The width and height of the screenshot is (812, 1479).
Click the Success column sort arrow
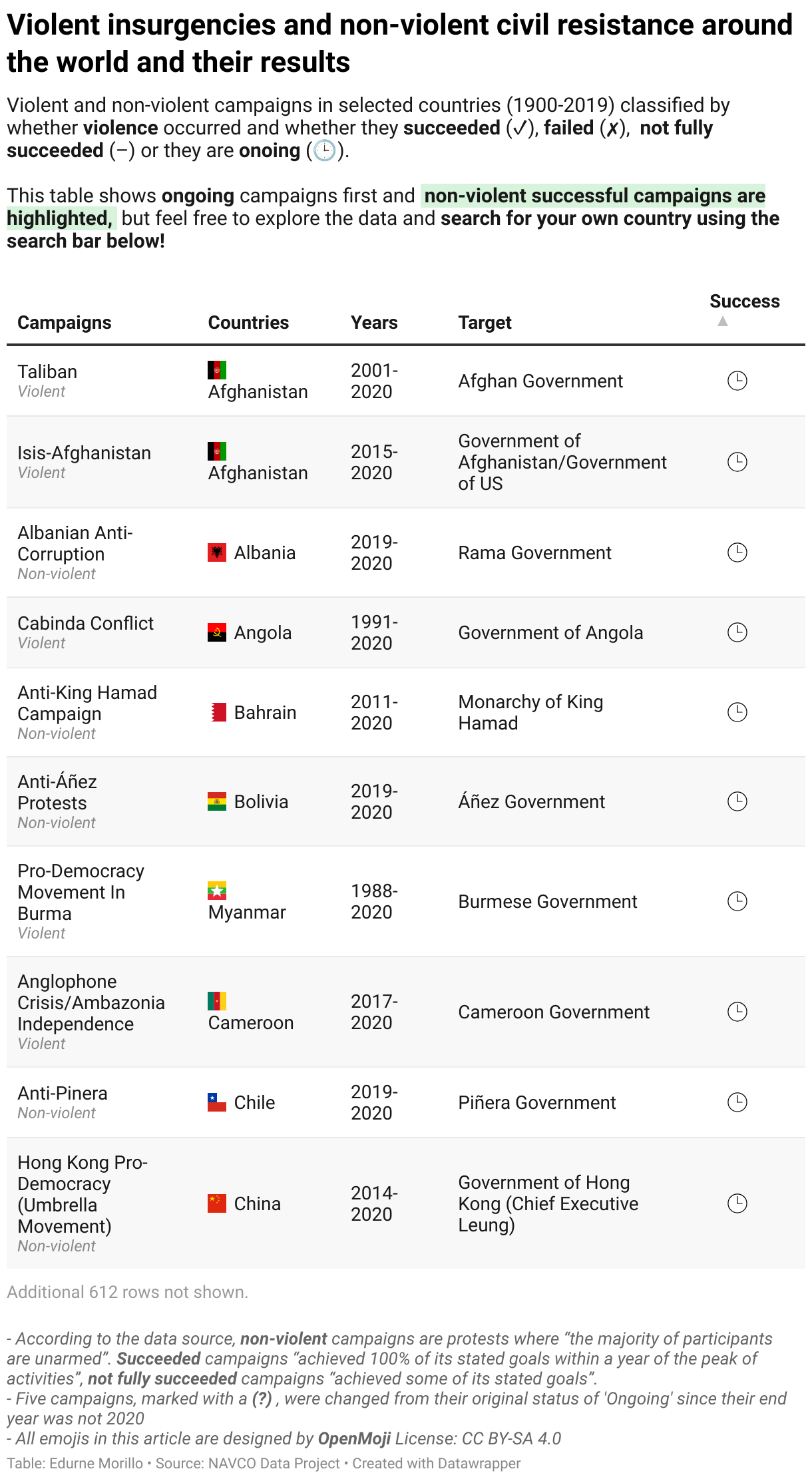(x=722, y=321)
